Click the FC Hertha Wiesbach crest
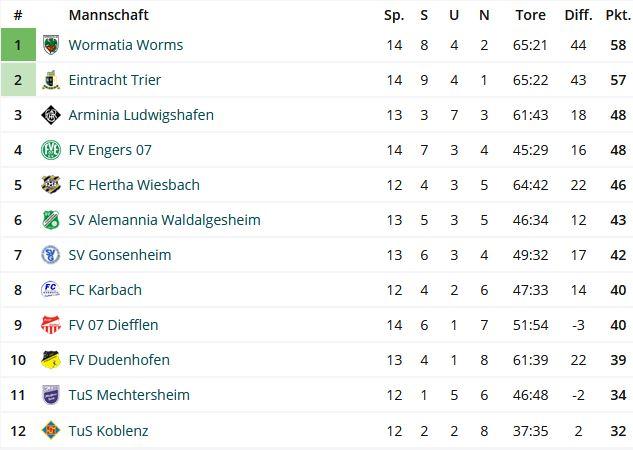 51,185
